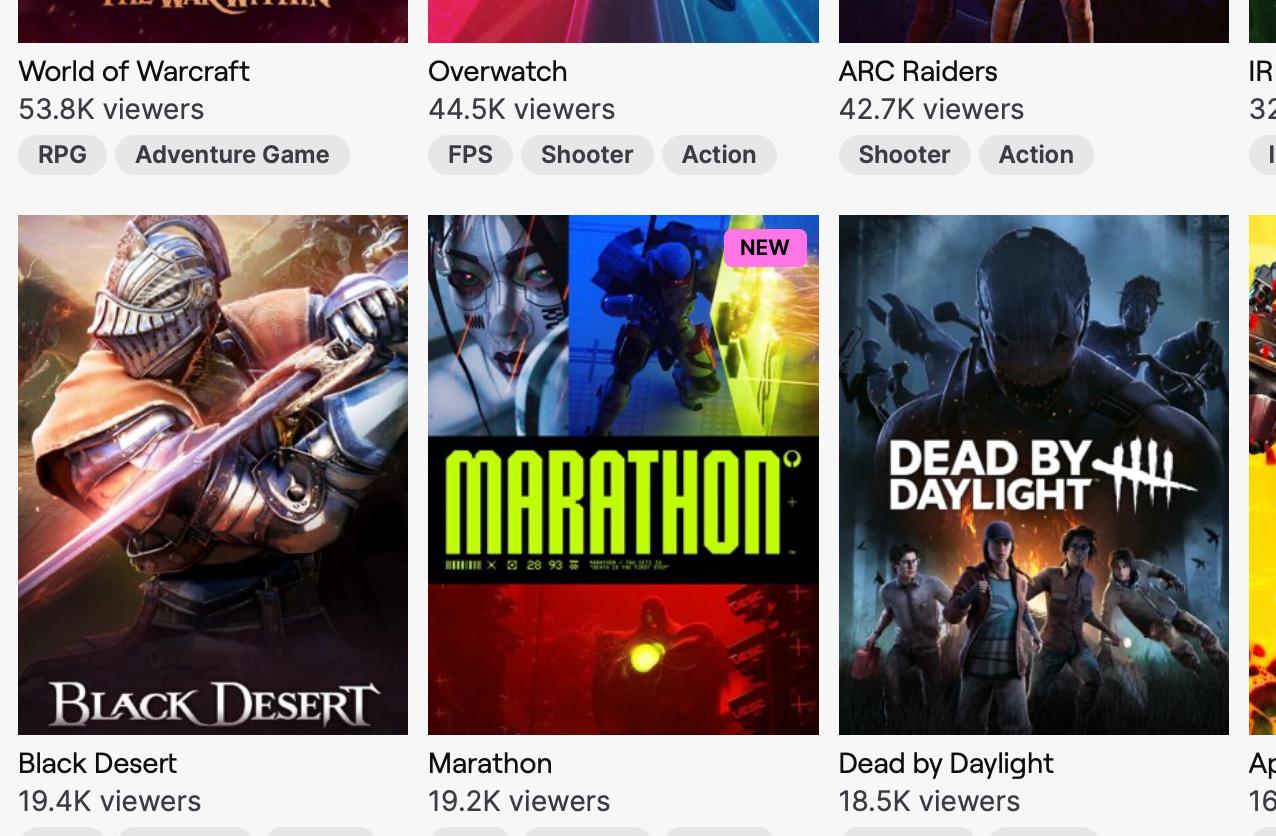Open the Overwatch cover thumbnail

623,21
